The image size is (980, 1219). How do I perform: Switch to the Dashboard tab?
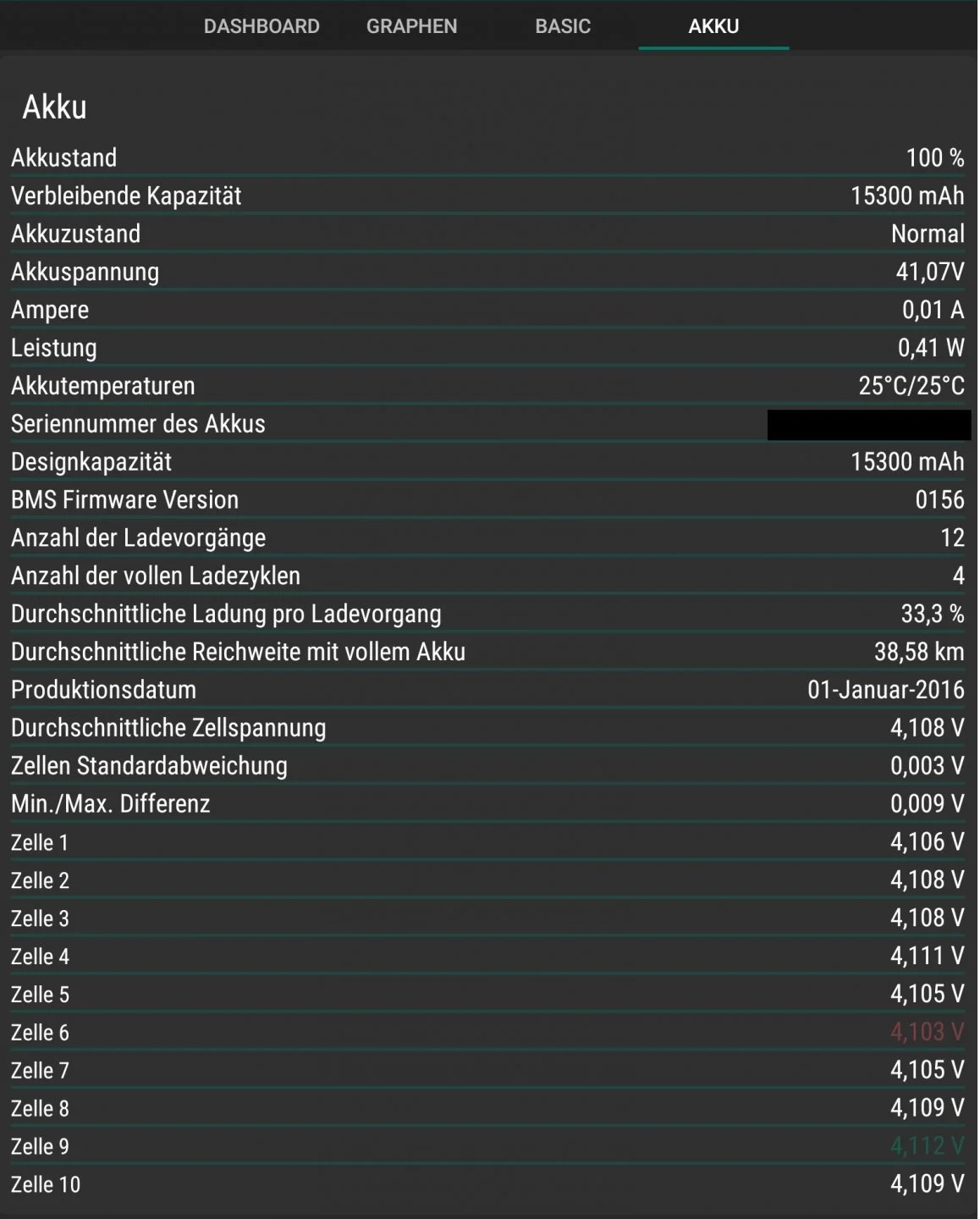262,26
